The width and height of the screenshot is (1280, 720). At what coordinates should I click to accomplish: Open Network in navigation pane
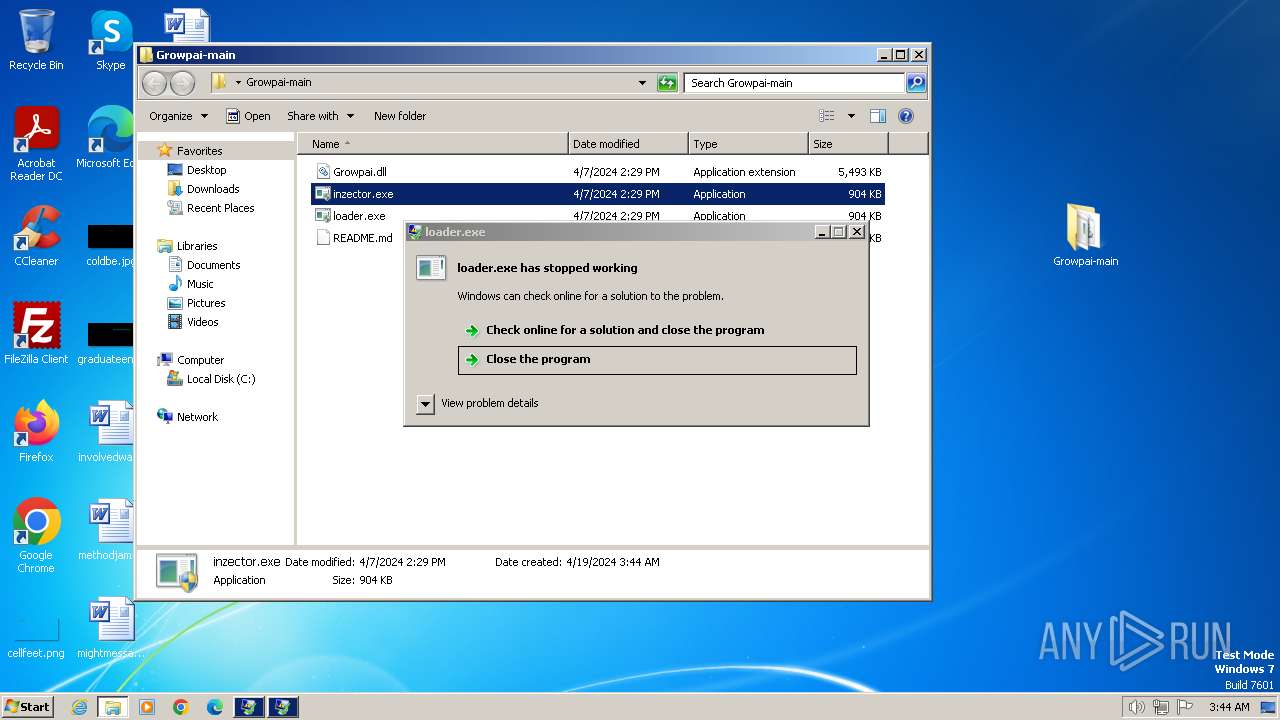(x=197, y=417)
